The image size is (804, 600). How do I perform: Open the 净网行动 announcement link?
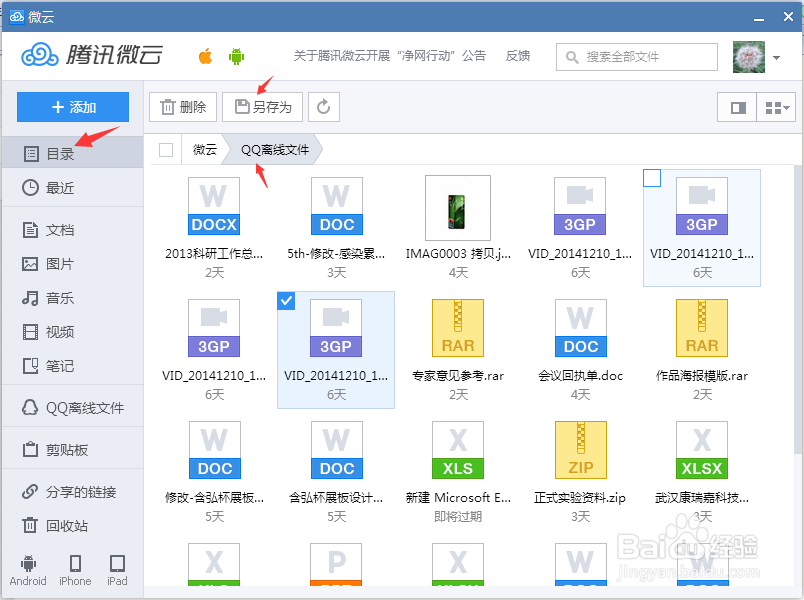389,55
